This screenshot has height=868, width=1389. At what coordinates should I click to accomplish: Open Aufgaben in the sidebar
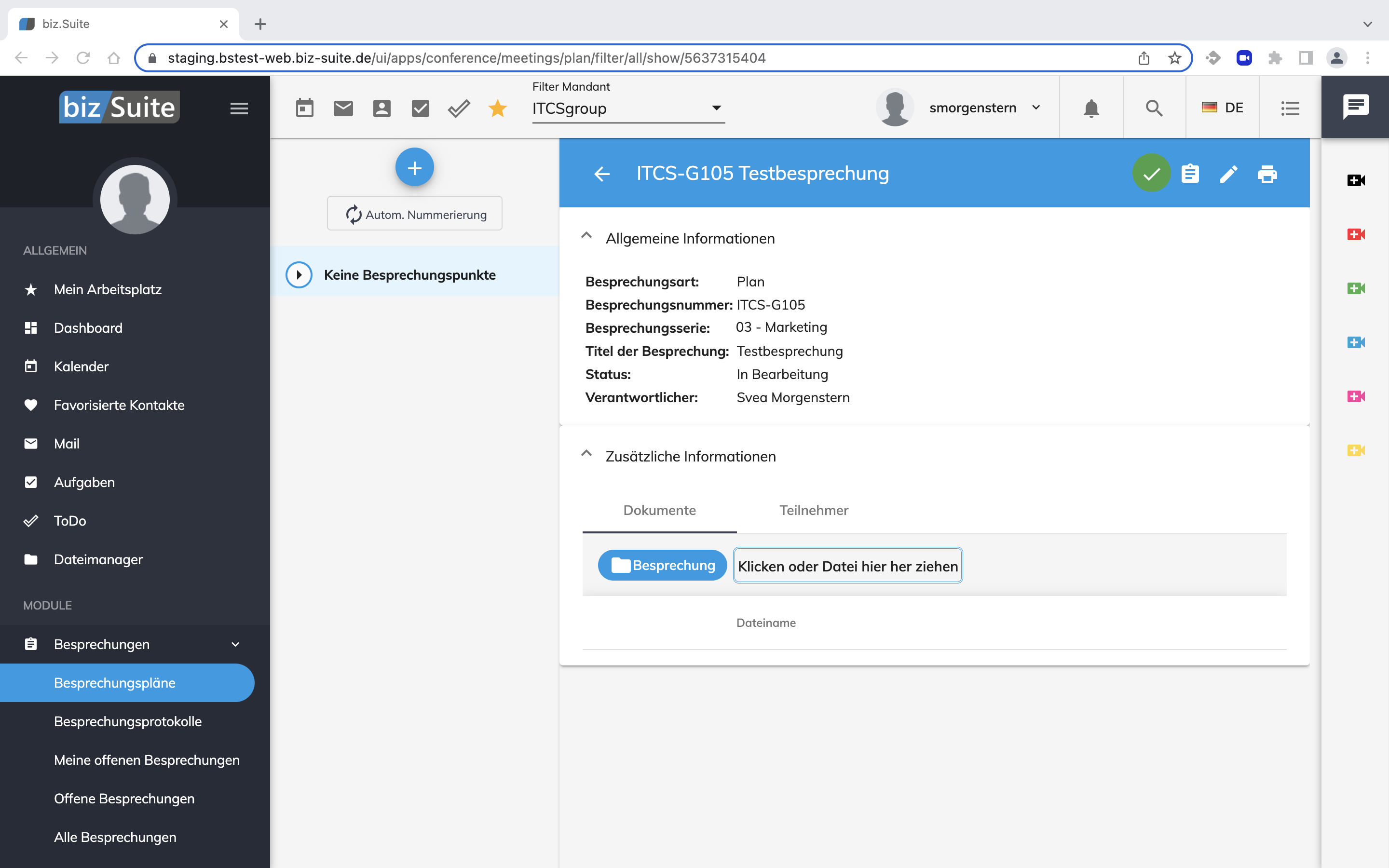tap(84, 482)
